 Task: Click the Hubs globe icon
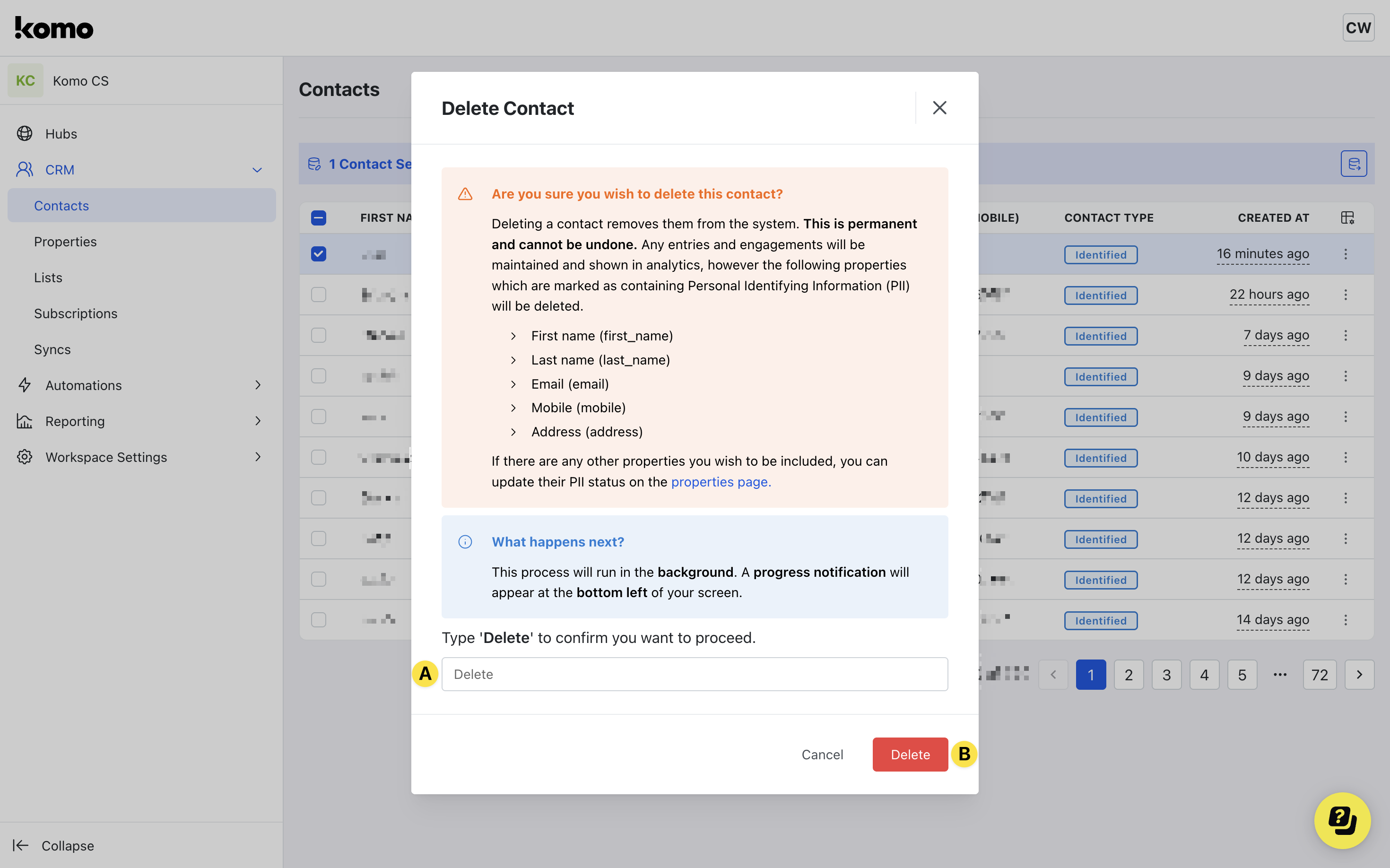click(25, 134)
